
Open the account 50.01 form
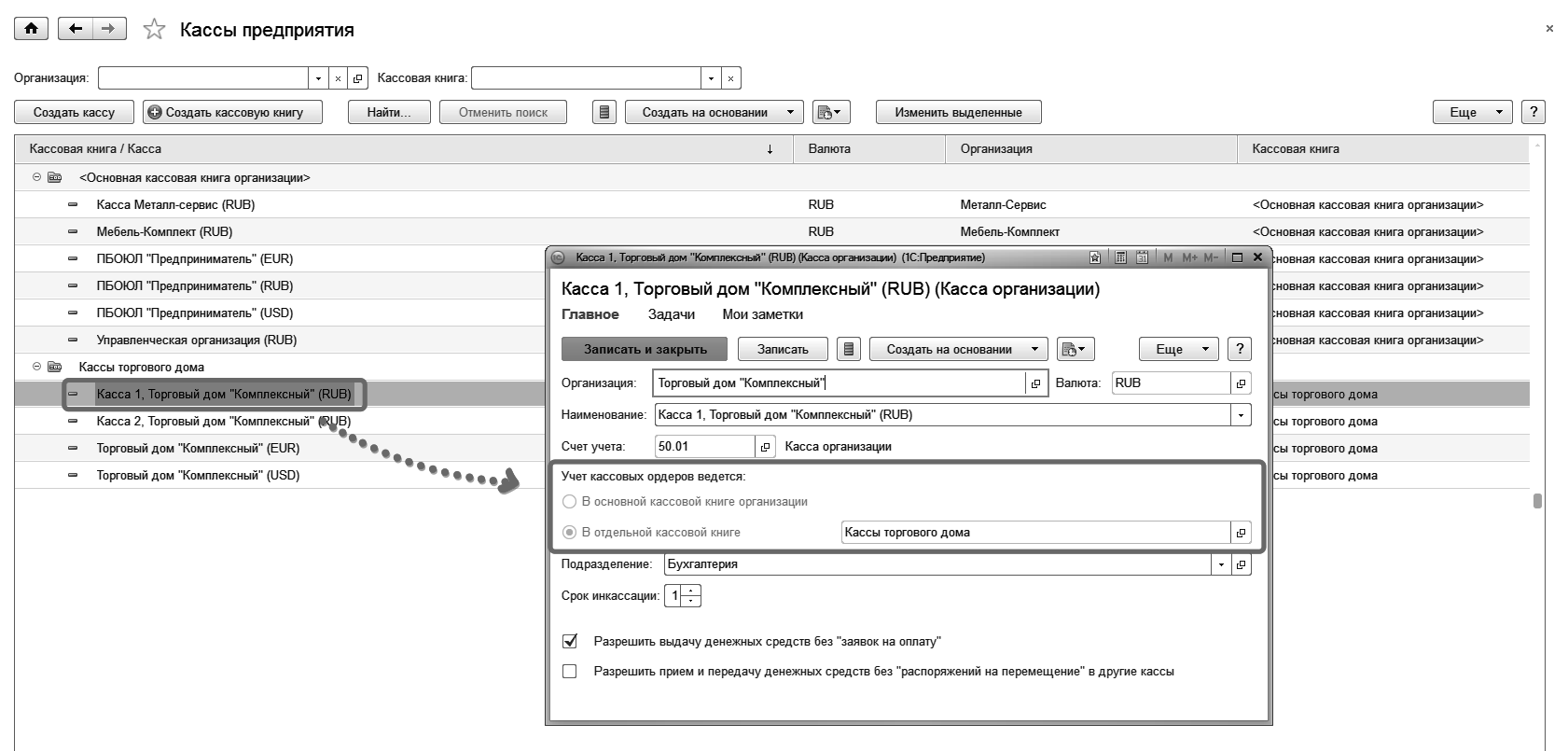point(765,447)
